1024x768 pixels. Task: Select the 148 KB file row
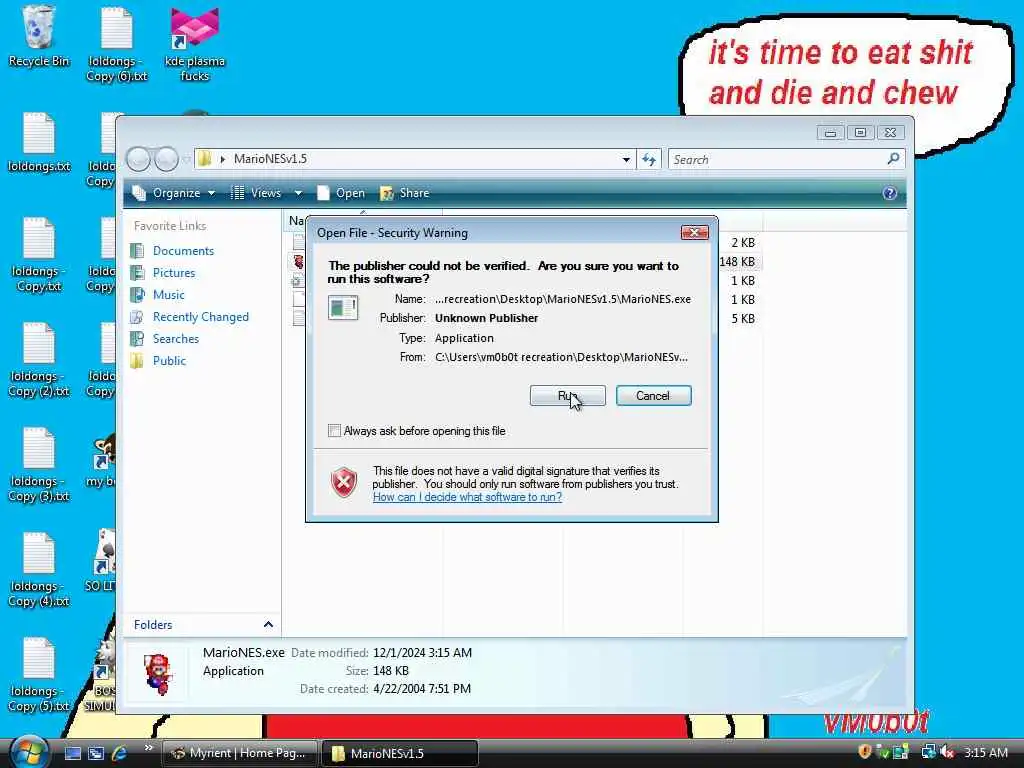tap(737, 262)
